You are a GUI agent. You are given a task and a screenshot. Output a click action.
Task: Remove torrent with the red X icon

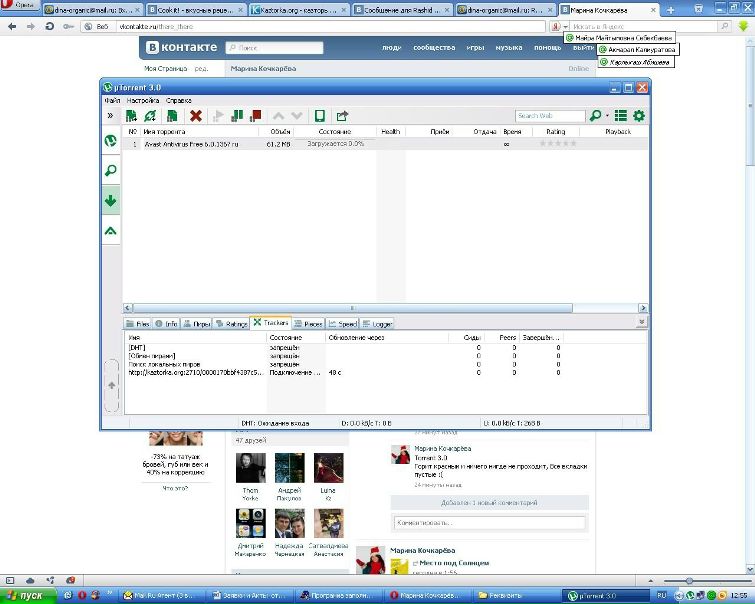tap(195, 116)
